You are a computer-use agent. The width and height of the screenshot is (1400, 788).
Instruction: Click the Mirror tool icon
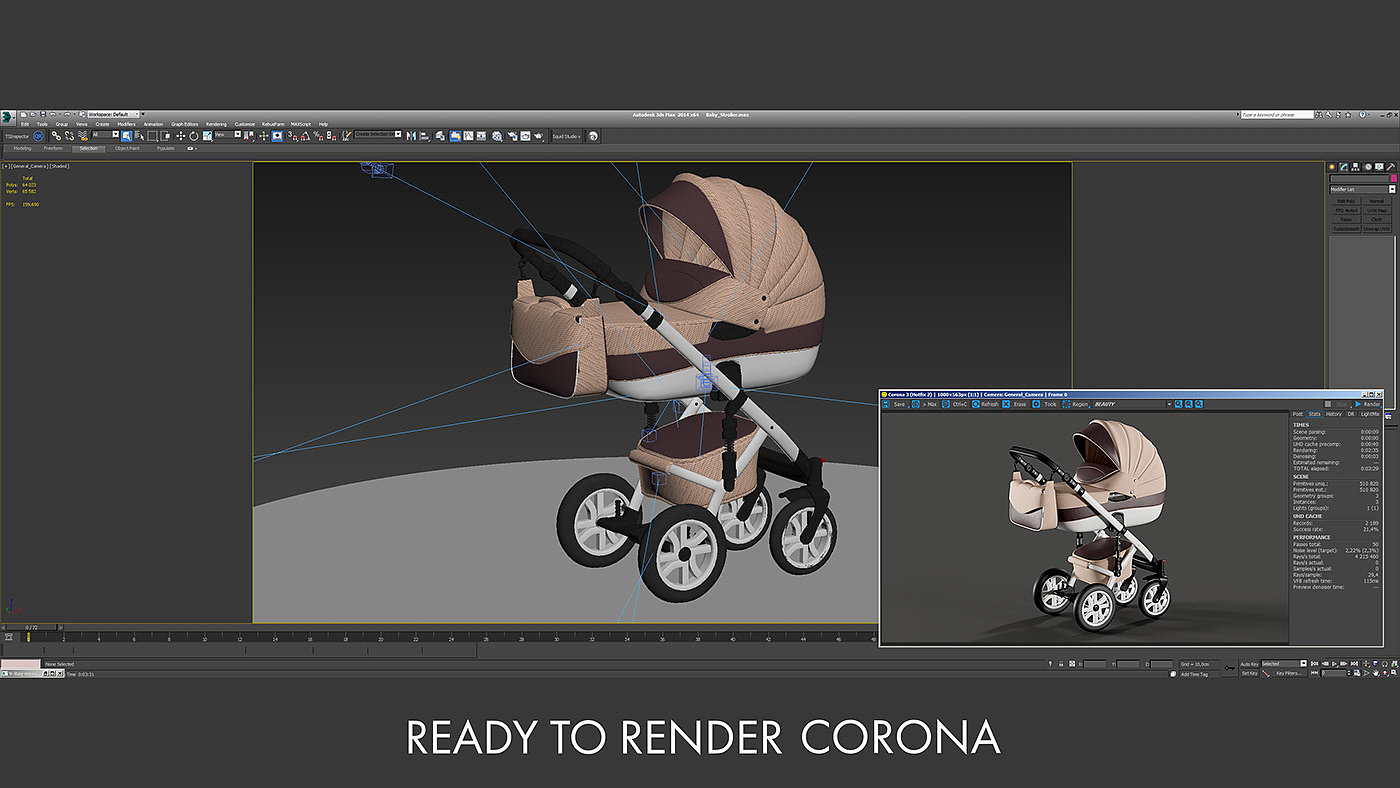click(411, 136)
